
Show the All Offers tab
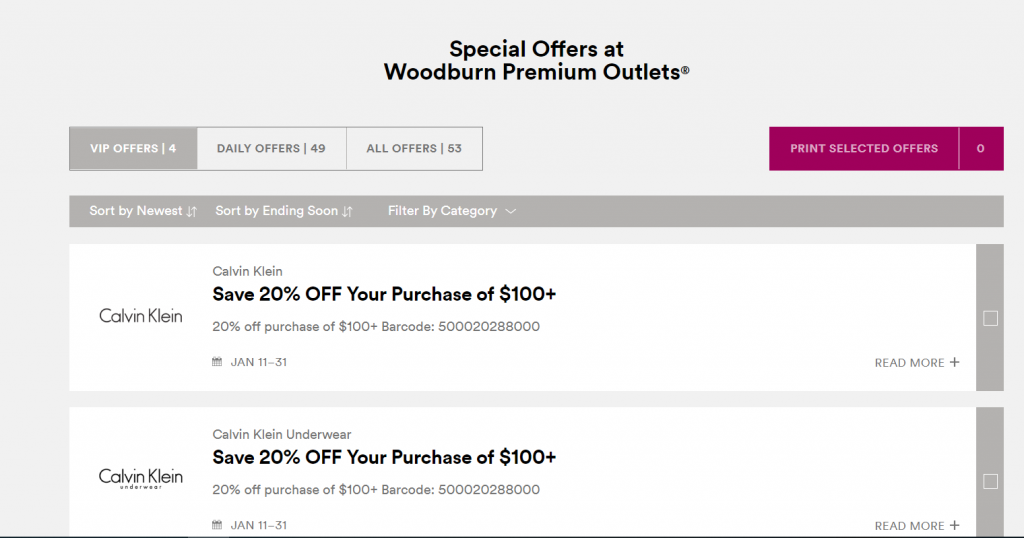tap(414, 149)
